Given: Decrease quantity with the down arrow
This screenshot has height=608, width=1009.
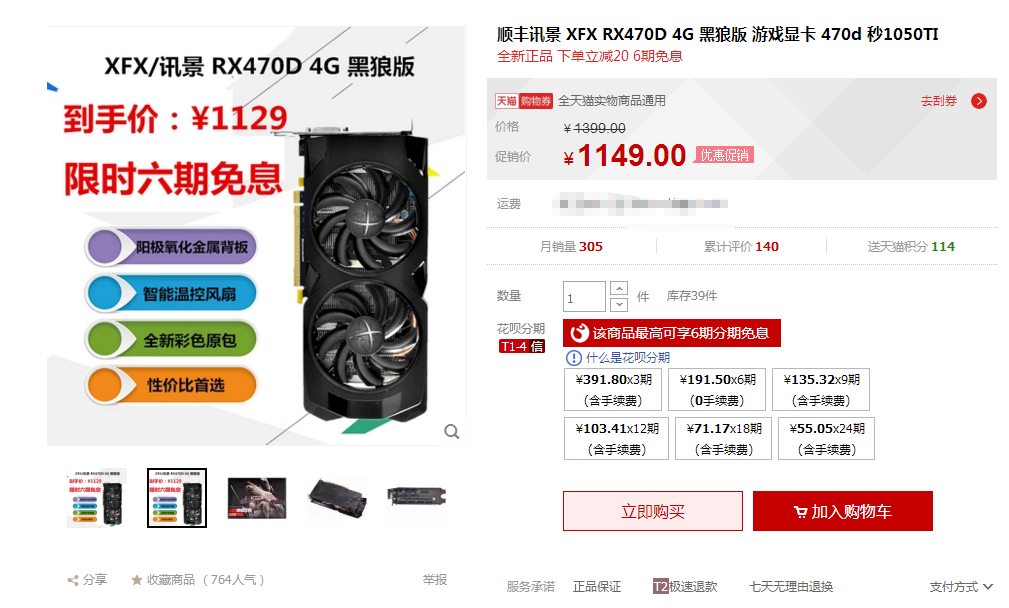Looking at the screenshot, I should [x=619, y=304].
